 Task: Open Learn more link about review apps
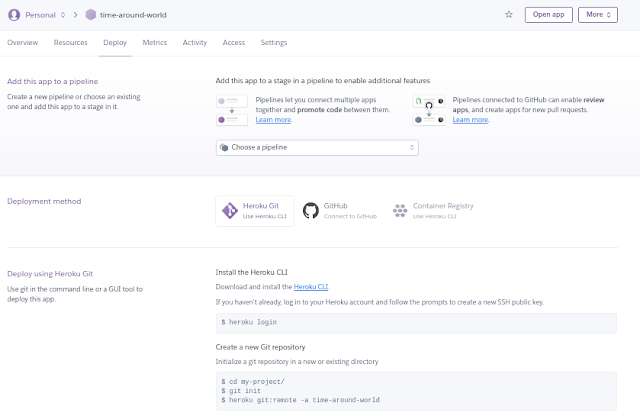coord(470,120)
